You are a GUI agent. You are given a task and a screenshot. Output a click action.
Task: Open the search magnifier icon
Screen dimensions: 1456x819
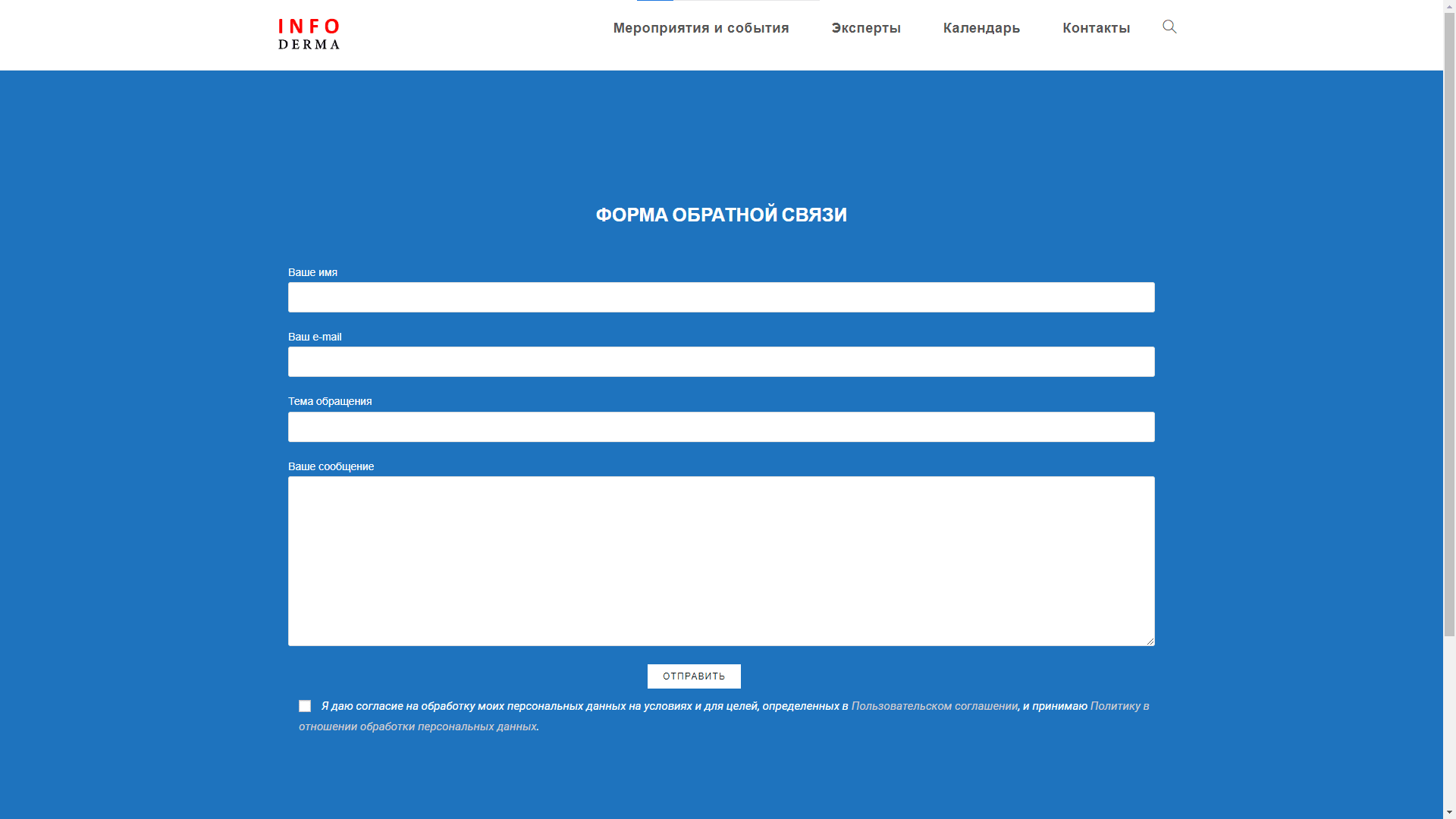click(x=1169, y=27)
